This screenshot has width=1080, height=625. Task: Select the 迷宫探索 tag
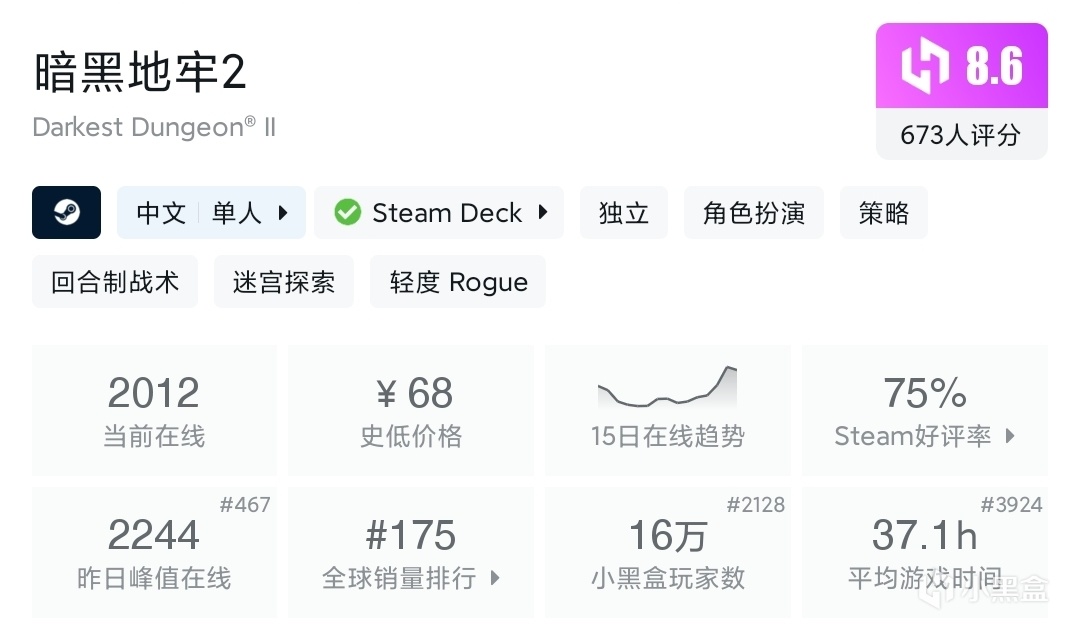tap(284, 282)
